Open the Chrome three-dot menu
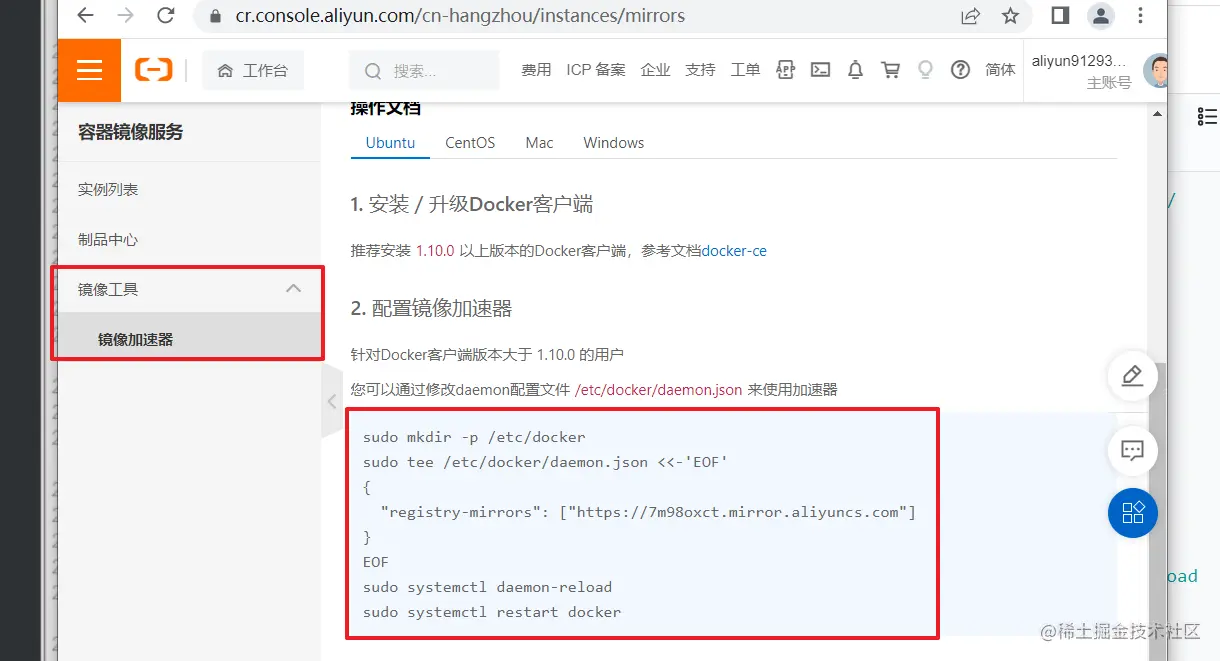The height and width of the screenshot is (661, 1220). click(x=1141, y=16)
